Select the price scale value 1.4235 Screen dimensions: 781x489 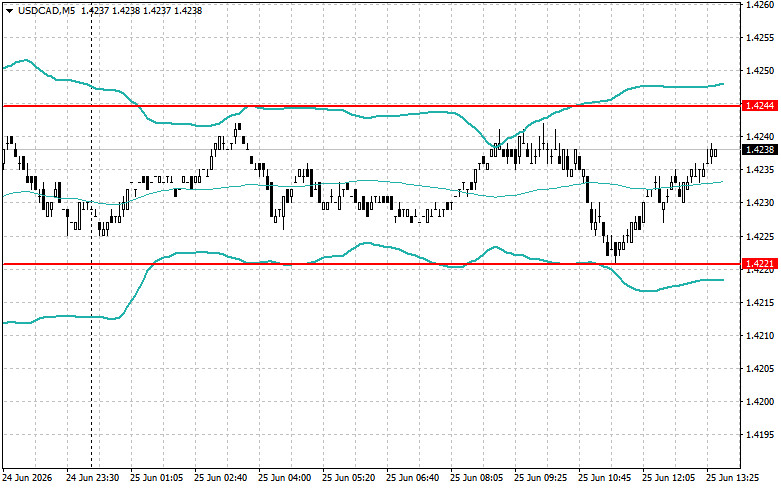click(760, 170)
